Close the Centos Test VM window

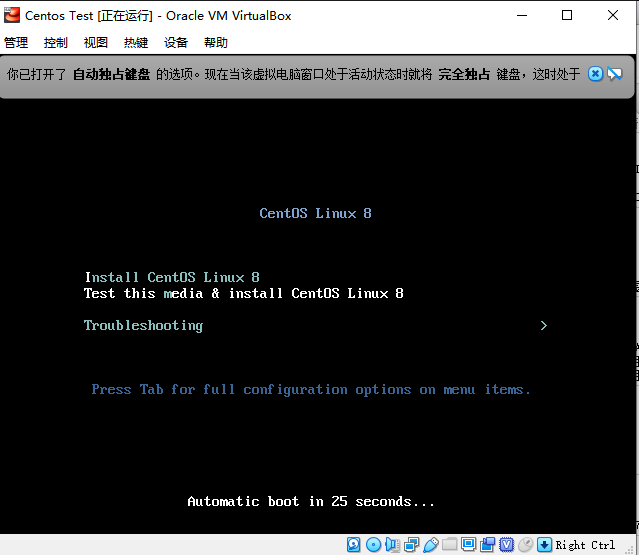(613, 15)
